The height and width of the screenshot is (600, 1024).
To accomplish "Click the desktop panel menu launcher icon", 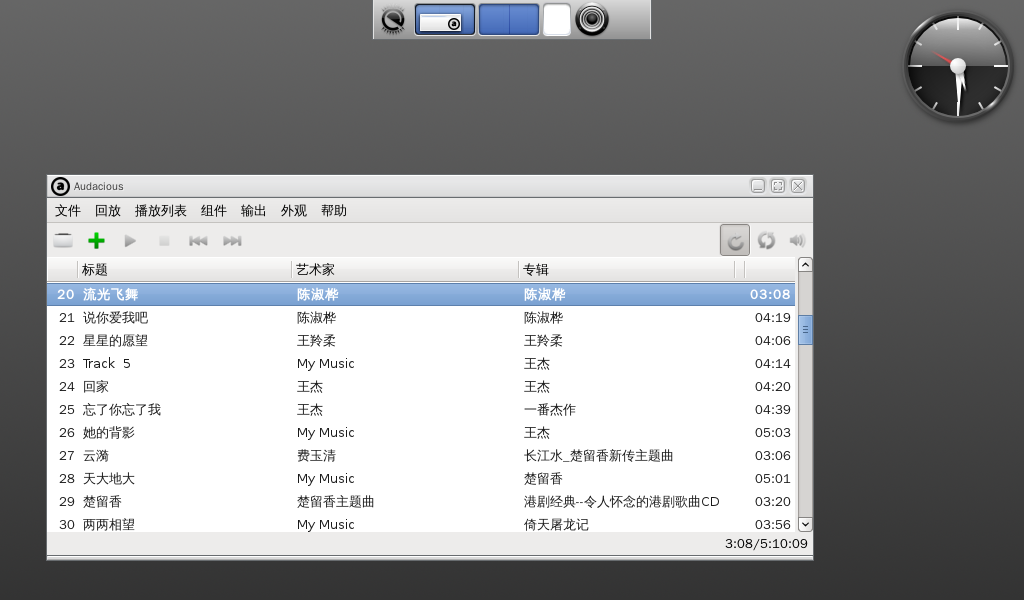I will [393, 20].
